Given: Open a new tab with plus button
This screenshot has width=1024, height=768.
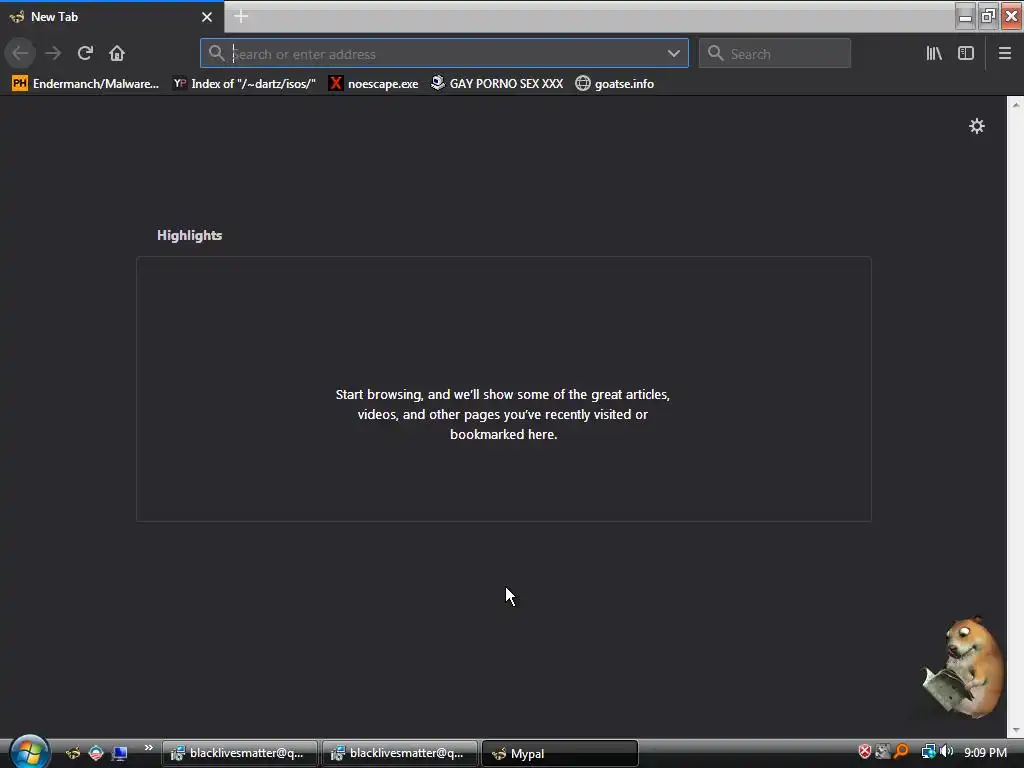Looking at the screenshot, I should pos(241,16).
